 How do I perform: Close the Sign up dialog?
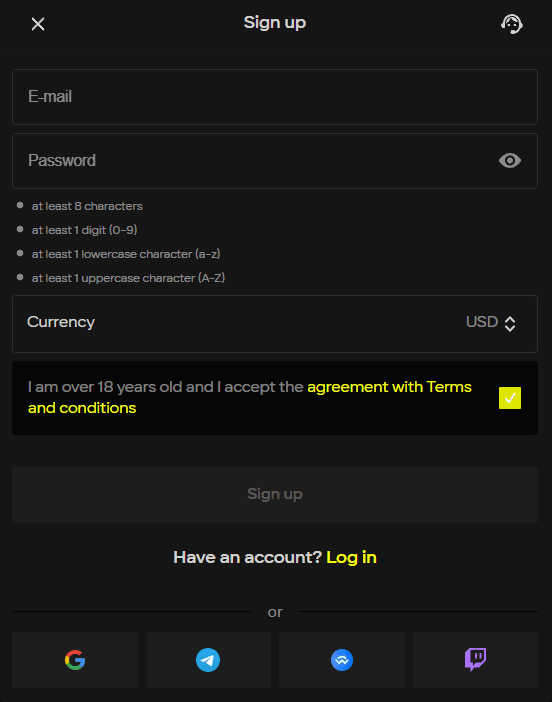(x=38, y=24)
